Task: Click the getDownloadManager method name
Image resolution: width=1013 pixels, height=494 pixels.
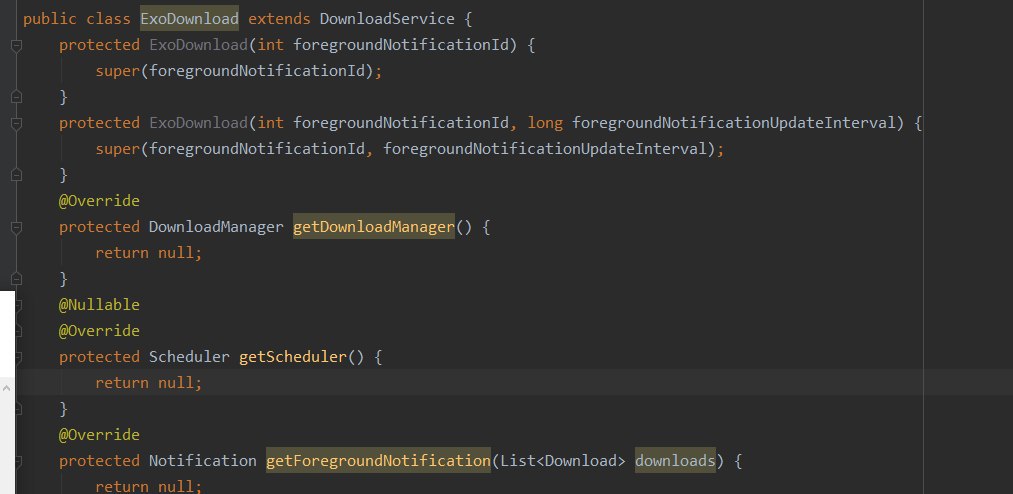Action: point(374,227)
